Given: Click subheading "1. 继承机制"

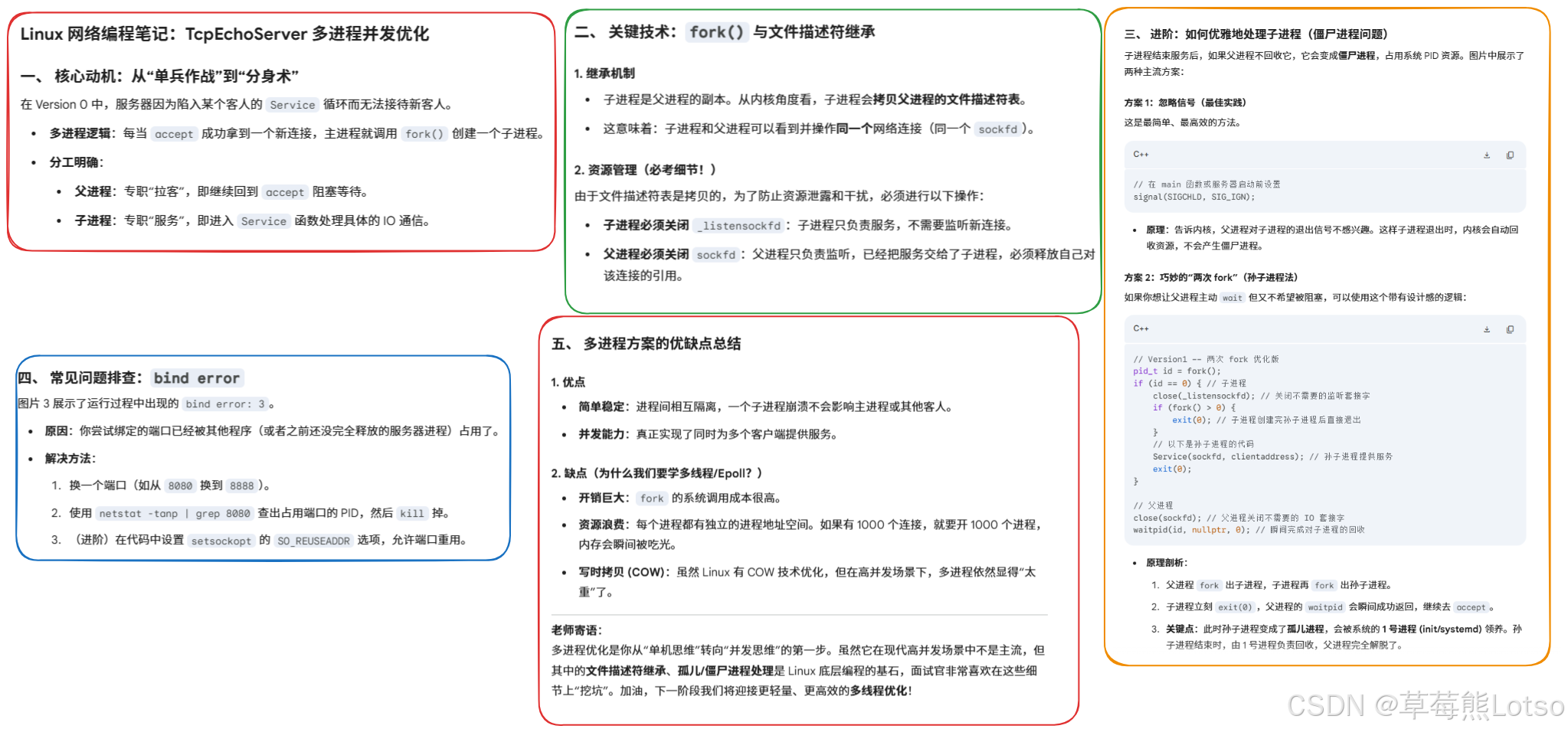Looking at the screenshot, I should coord(604,74).
